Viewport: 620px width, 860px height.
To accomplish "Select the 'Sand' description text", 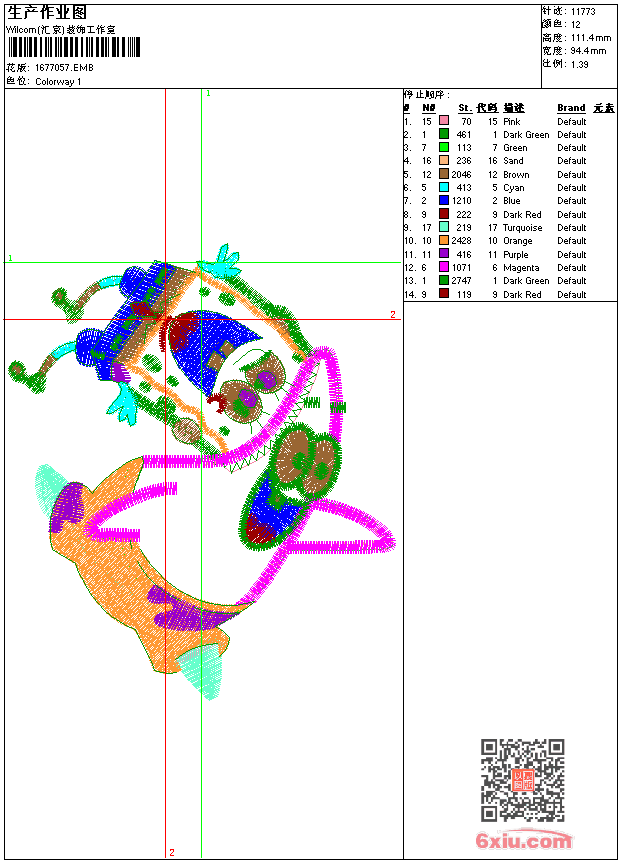I will 513,161.
